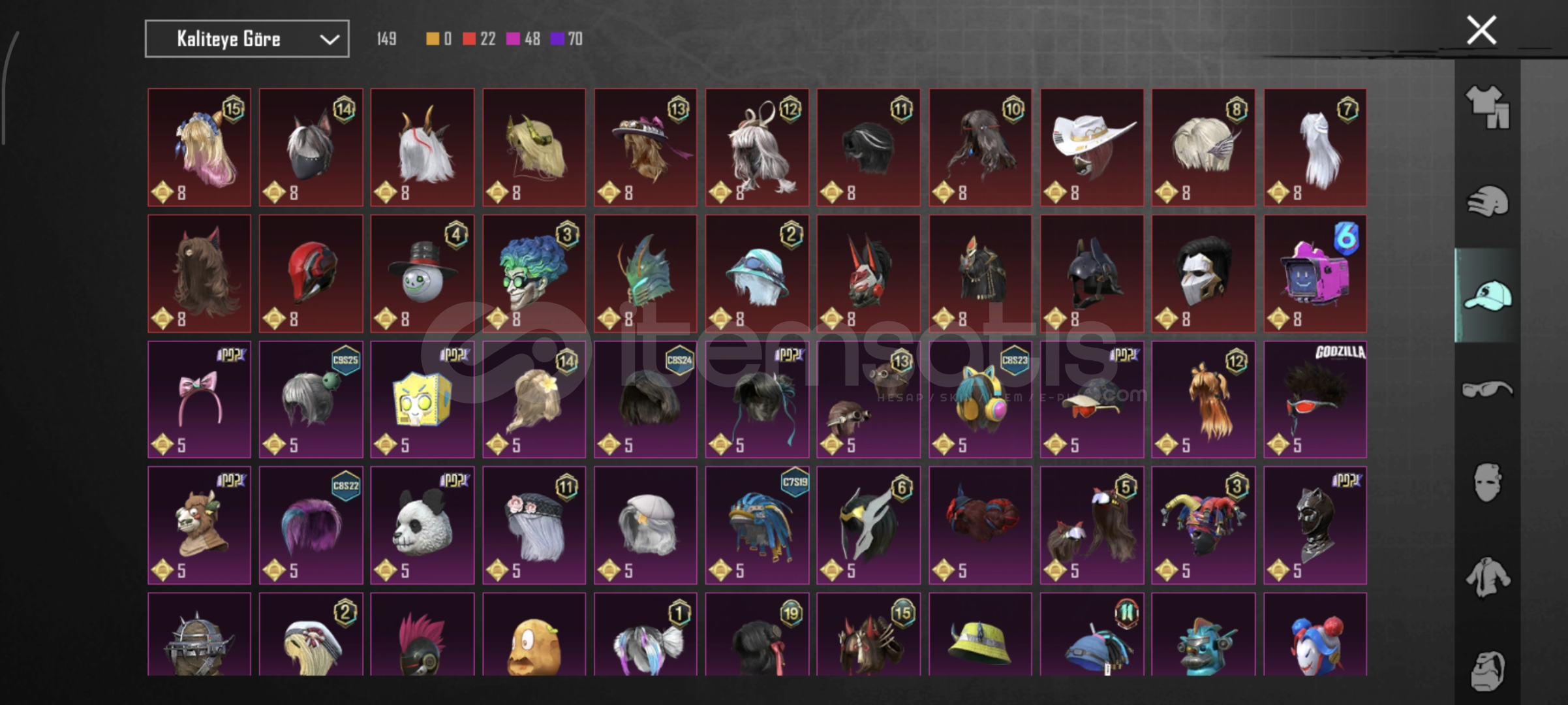This screenshot has height=705, width=1568.
Task: Select the green-haired joker mask item
Action: click(534, 274)
